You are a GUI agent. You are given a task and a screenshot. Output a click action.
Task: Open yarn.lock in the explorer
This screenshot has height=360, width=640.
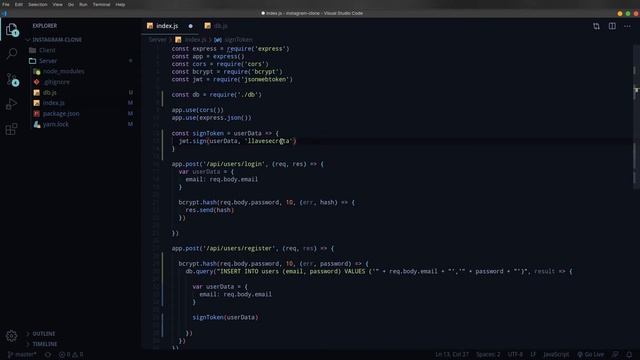click(56, 124)
